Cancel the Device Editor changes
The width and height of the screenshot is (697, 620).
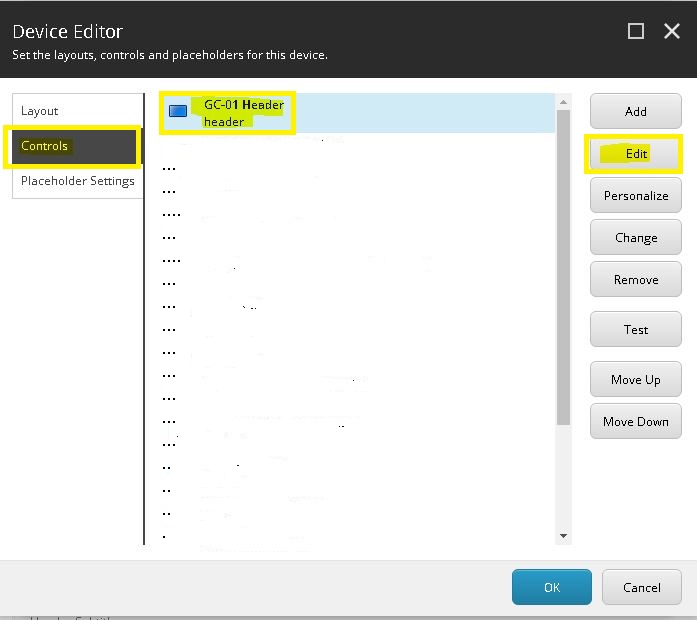coord(641,587)
